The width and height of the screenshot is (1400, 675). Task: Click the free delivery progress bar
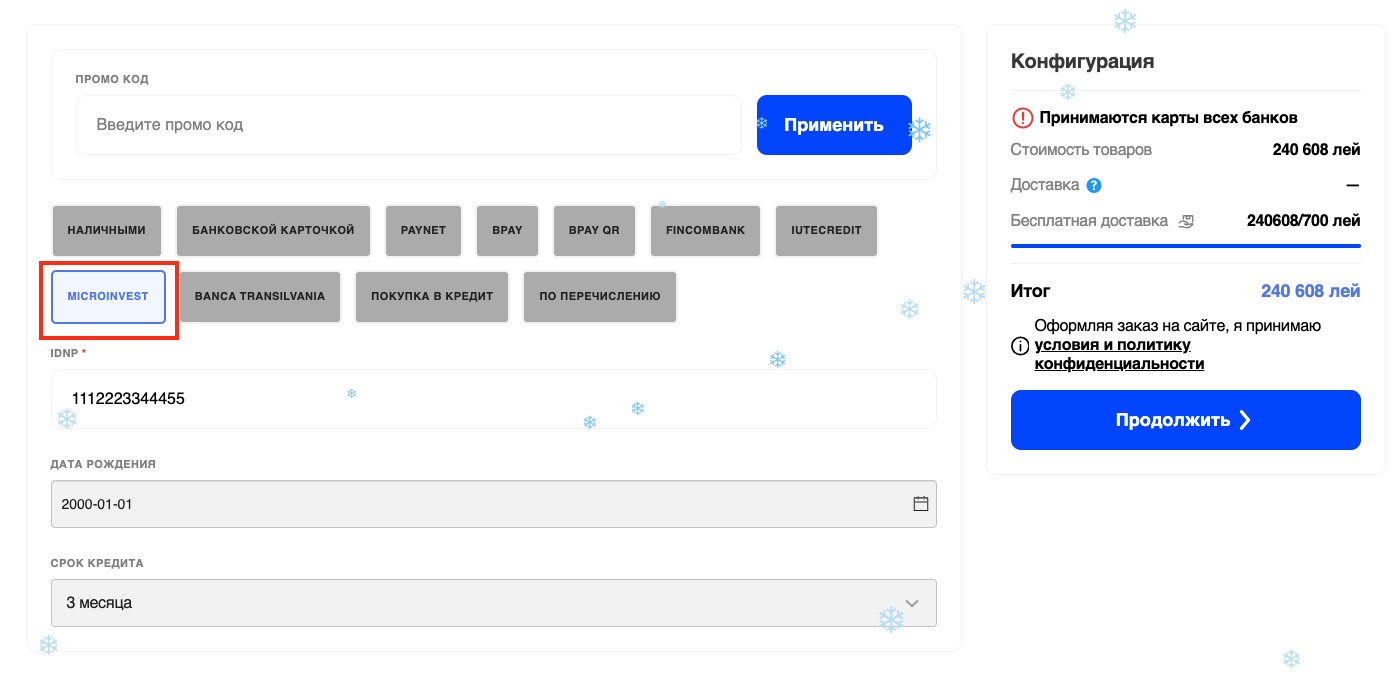coord(1185,245)
